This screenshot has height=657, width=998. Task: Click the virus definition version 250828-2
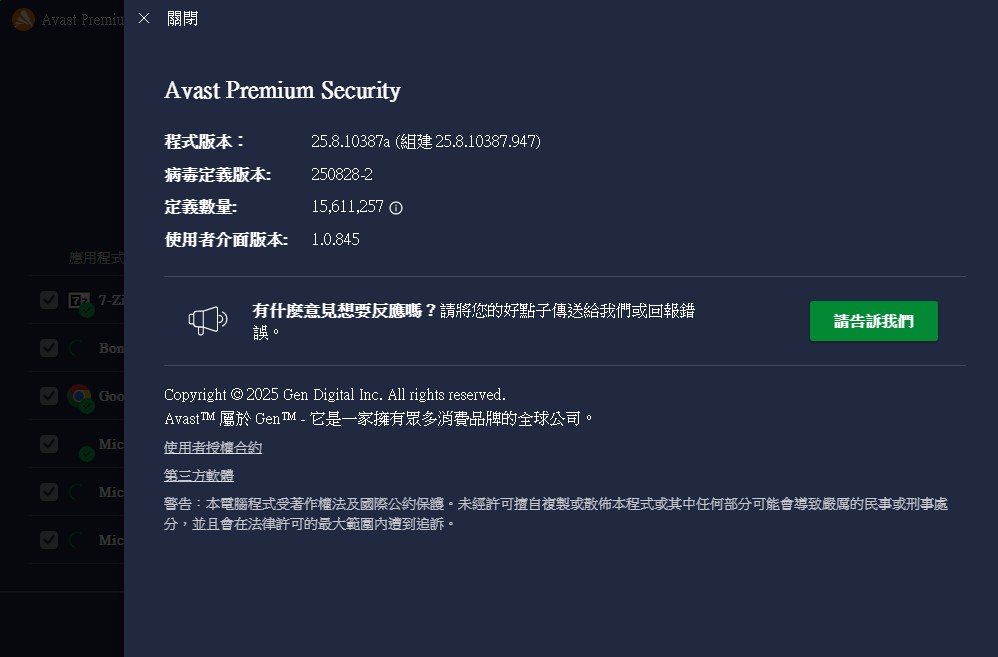click(x=341, y=174)
